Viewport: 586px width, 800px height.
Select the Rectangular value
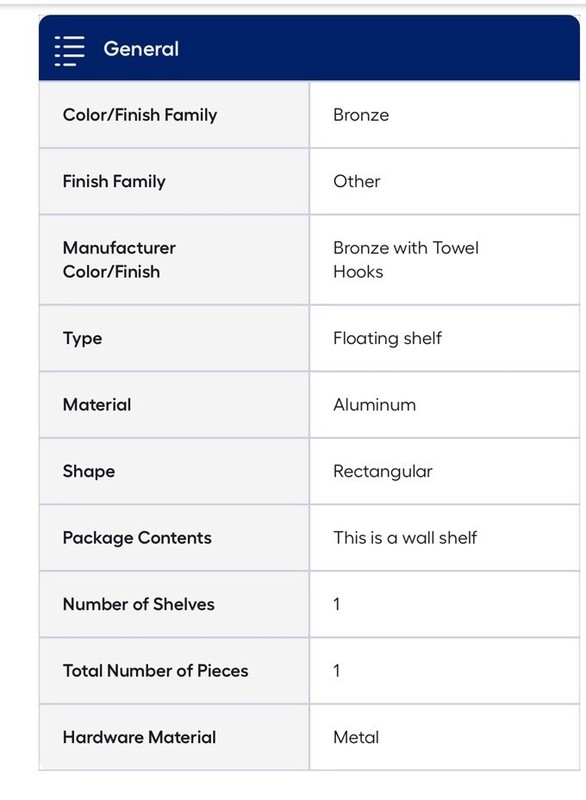coord(383,471)
